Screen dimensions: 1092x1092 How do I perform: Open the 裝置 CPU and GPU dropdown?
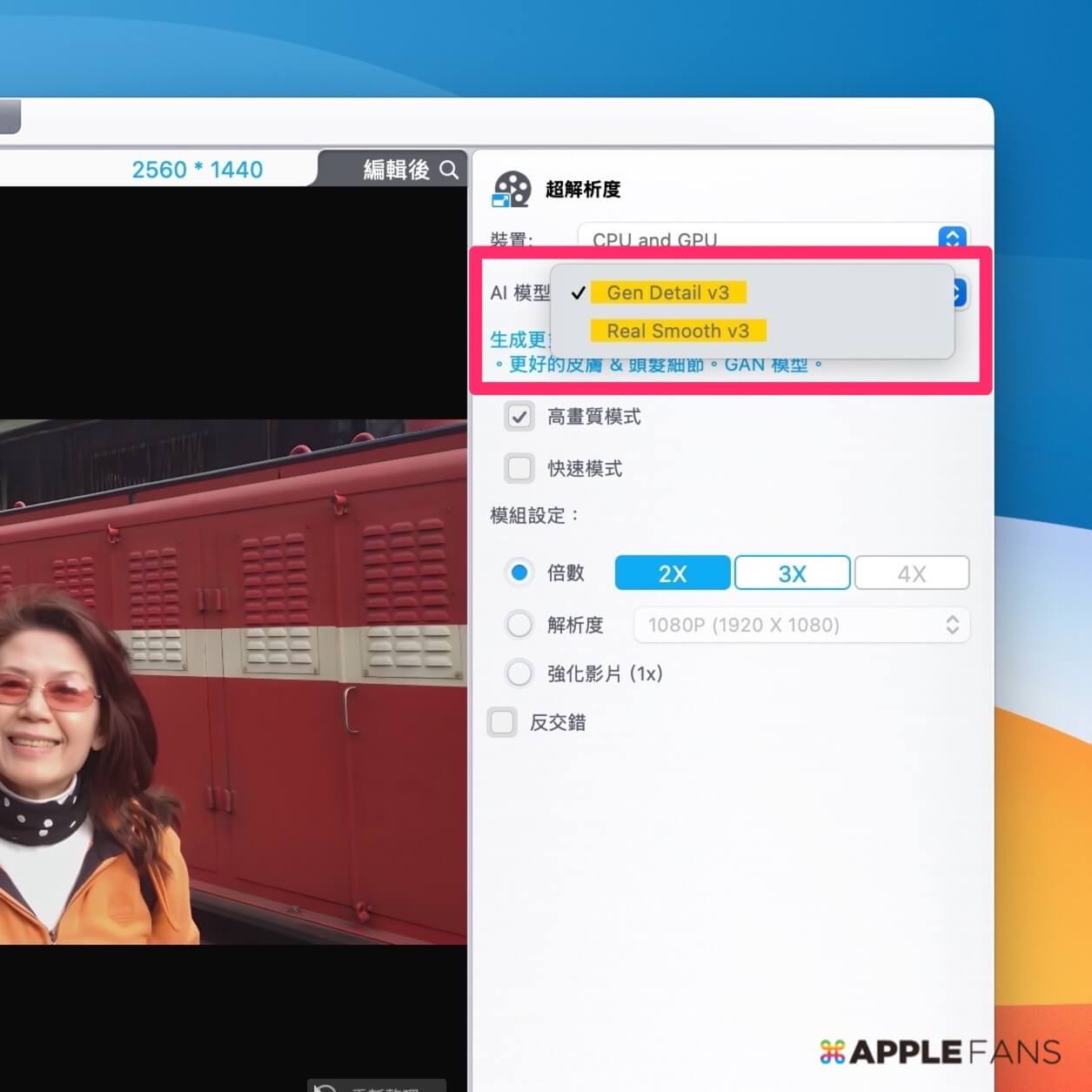pyautogui.click(x=772, y=238)
